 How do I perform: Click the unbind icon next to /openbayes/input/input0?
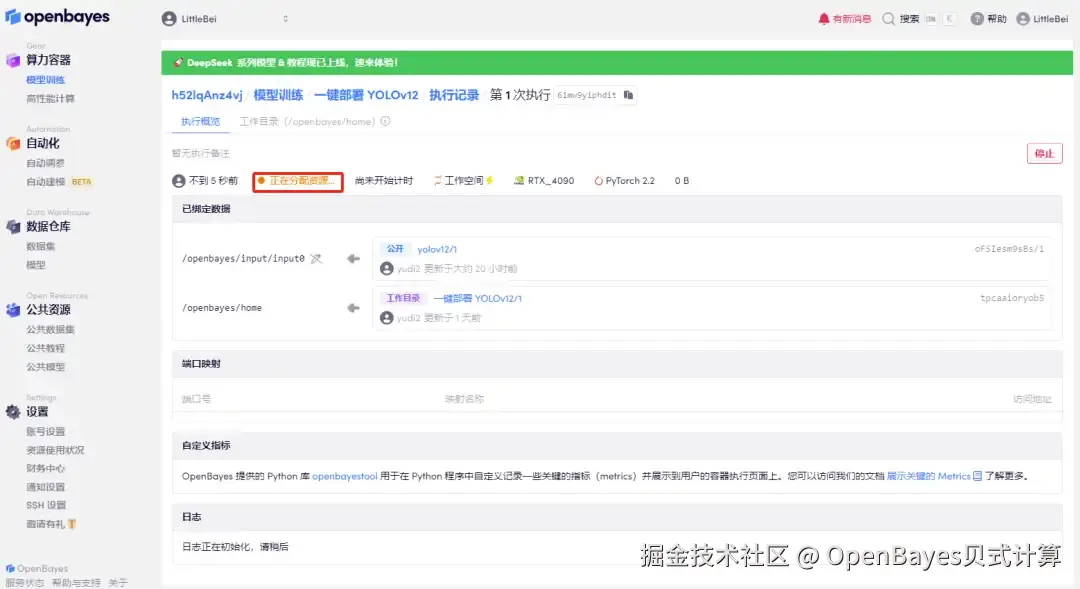[x=315, y=258]
